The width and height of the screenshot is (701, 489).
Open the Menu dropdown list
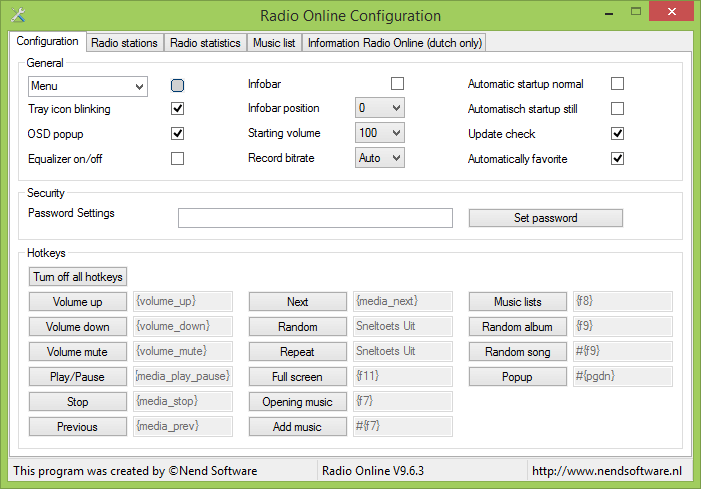88,86
